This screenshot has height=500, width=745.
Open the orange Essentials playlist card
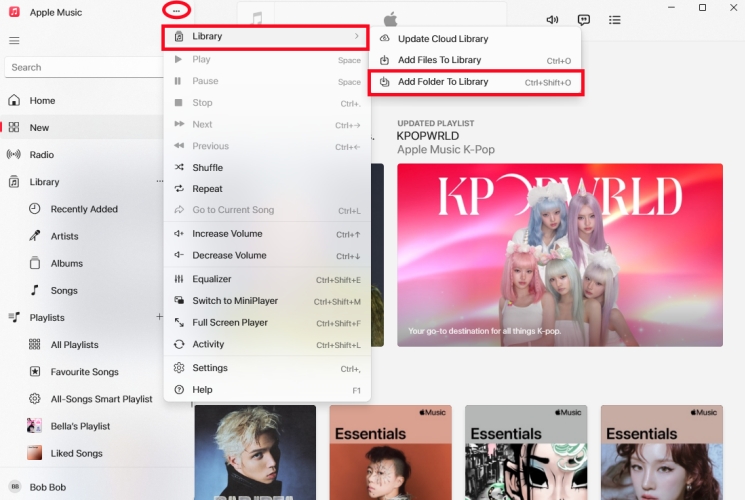(391, 452)
